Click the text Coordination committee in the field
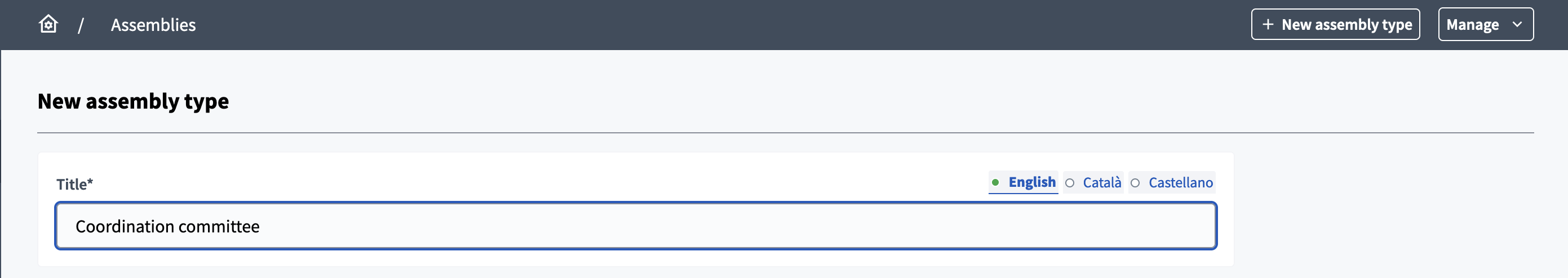 click(x=167, y=226)
